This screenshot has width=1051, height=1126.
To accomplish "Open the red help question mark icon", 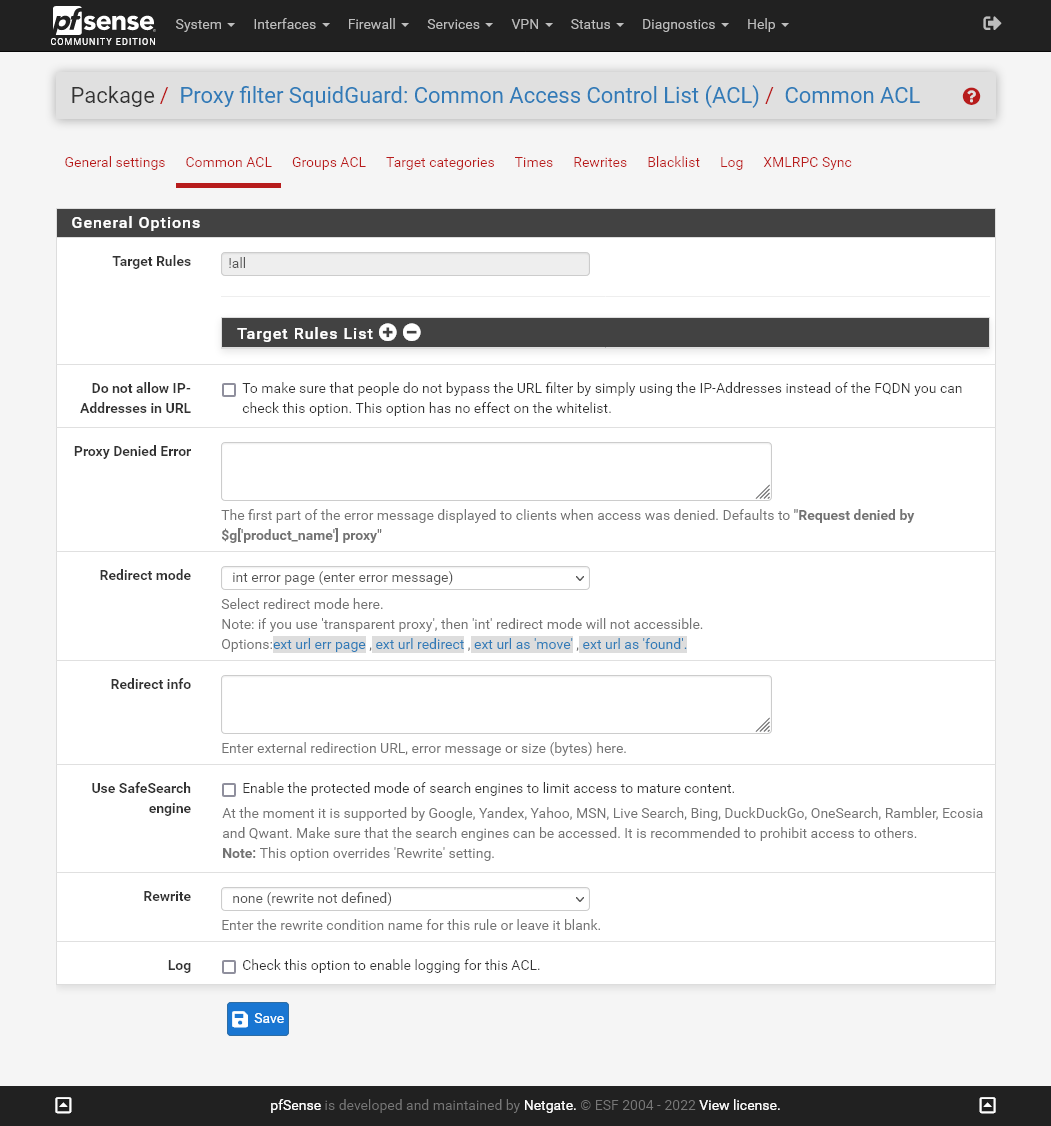I will tap(971, 96).
